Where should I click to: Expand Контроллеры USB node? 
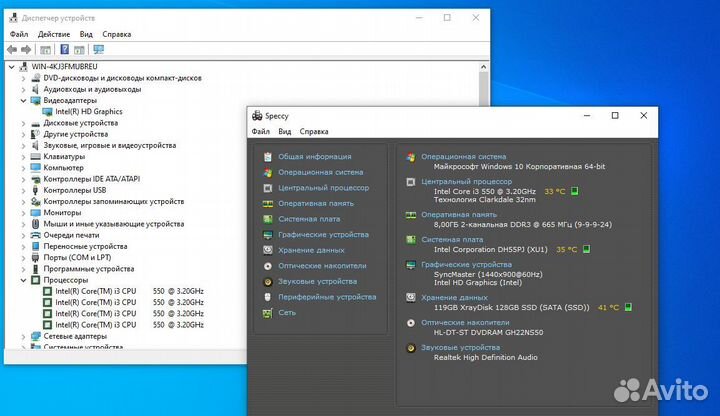click(x=23, y=190)
